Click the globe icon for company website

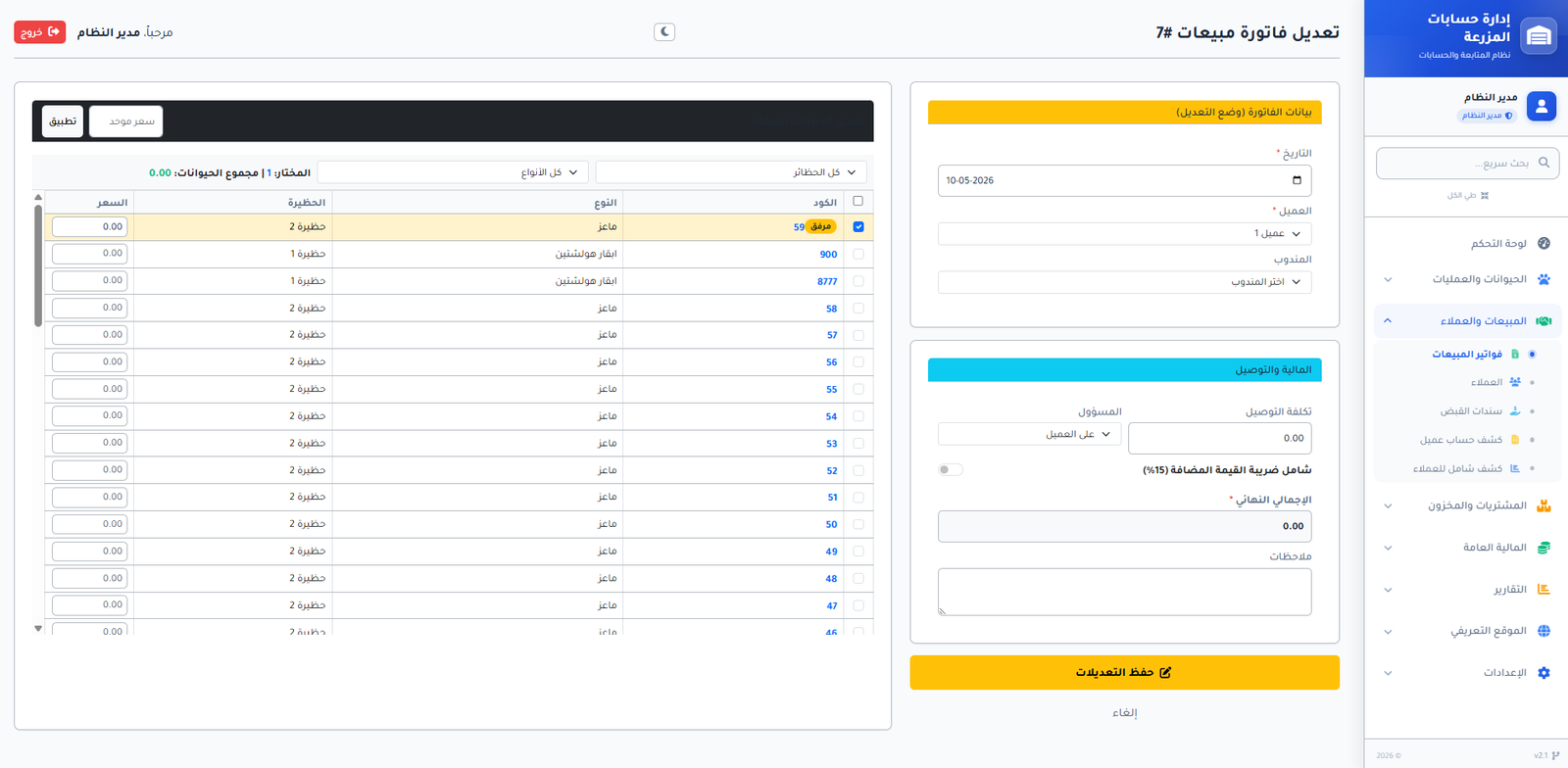1544,631
